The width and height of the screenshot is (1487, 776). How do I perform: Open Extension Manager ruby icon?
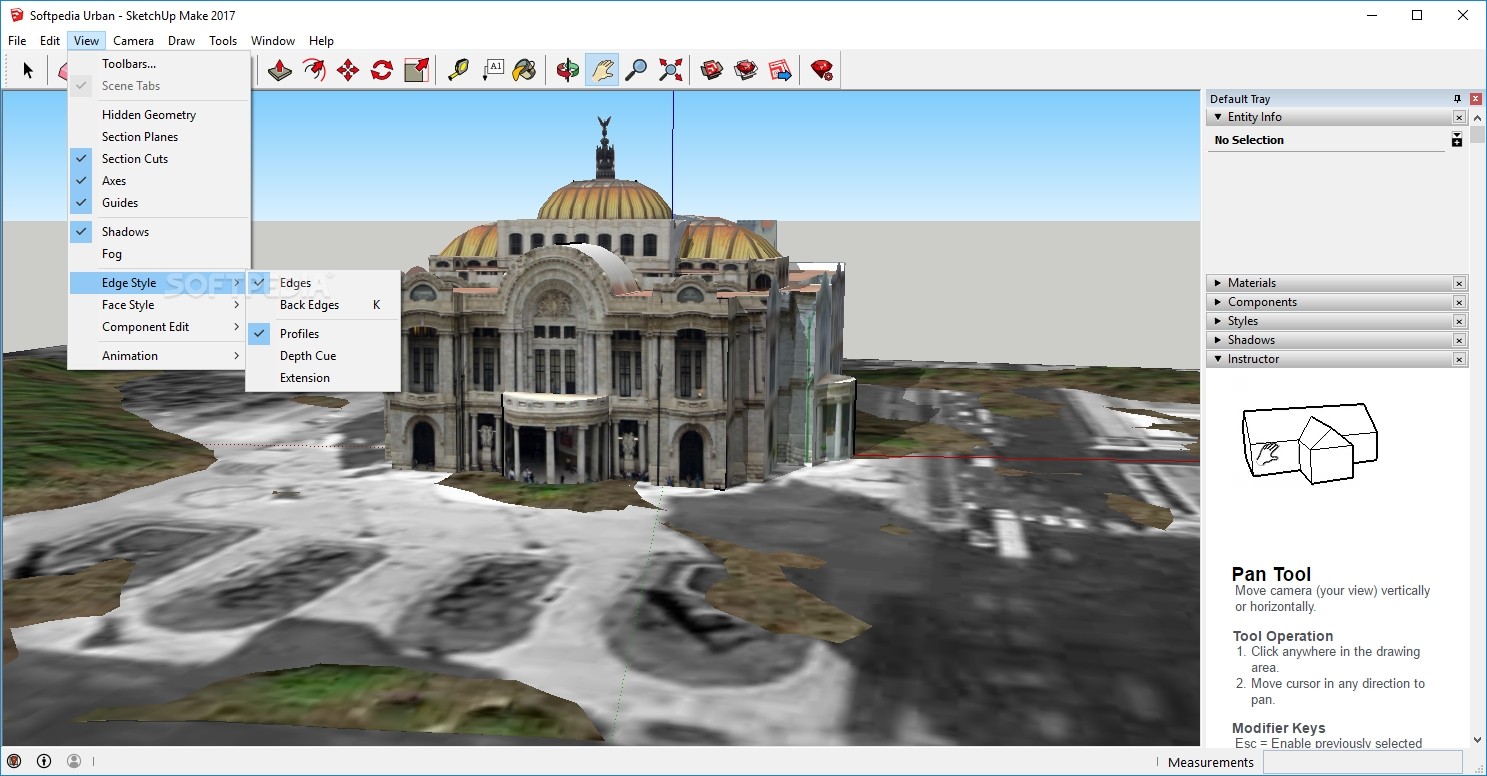[x=822, y=70]
